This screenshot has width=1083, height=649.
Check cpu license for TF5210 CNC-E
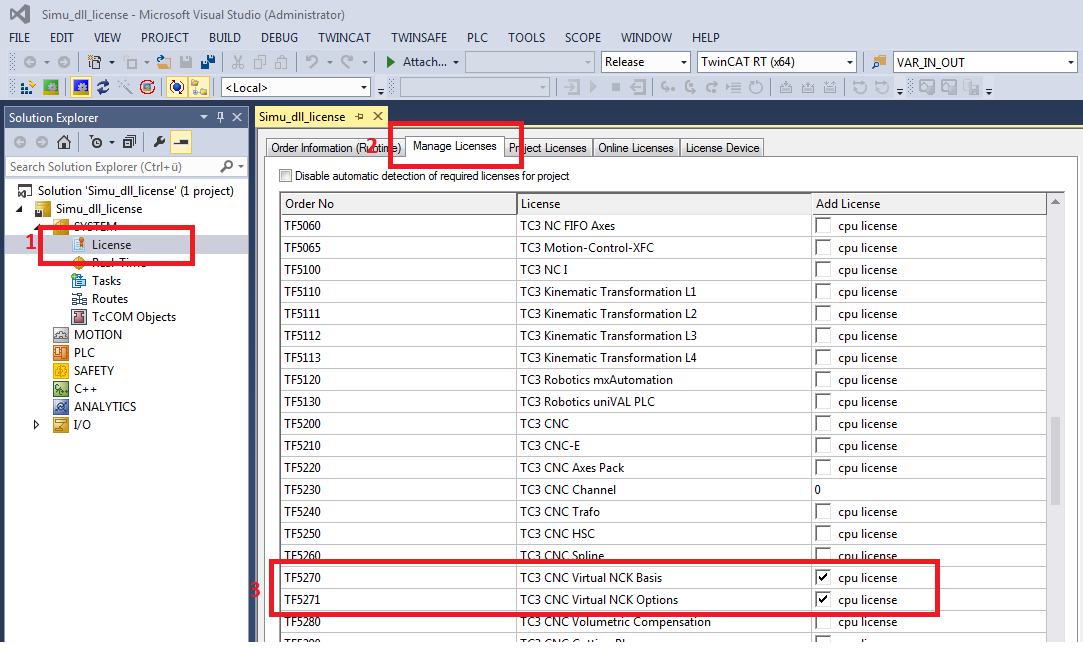click(823, 445)
